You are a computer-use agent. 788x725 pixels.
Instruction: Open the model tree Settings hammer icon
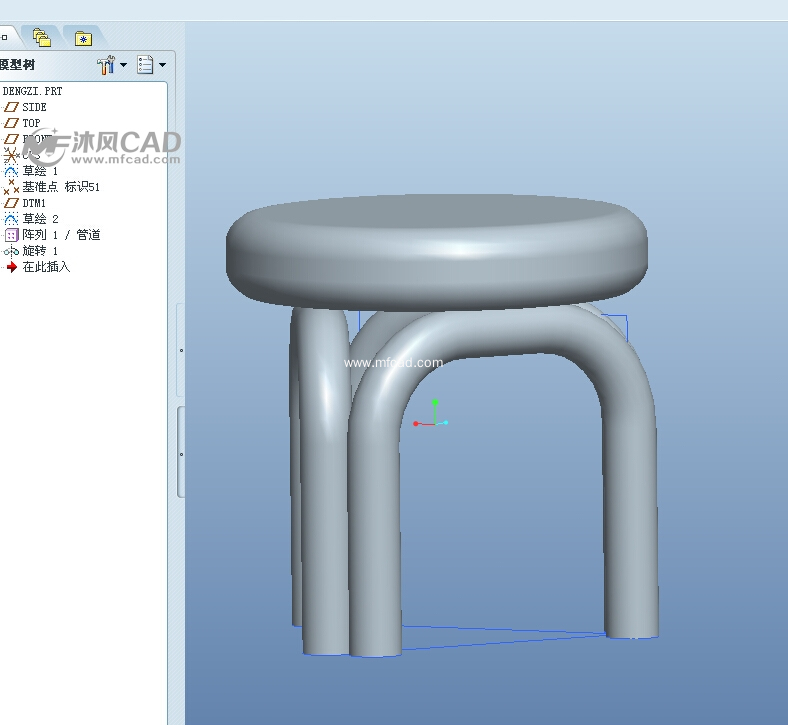(105, 65)
